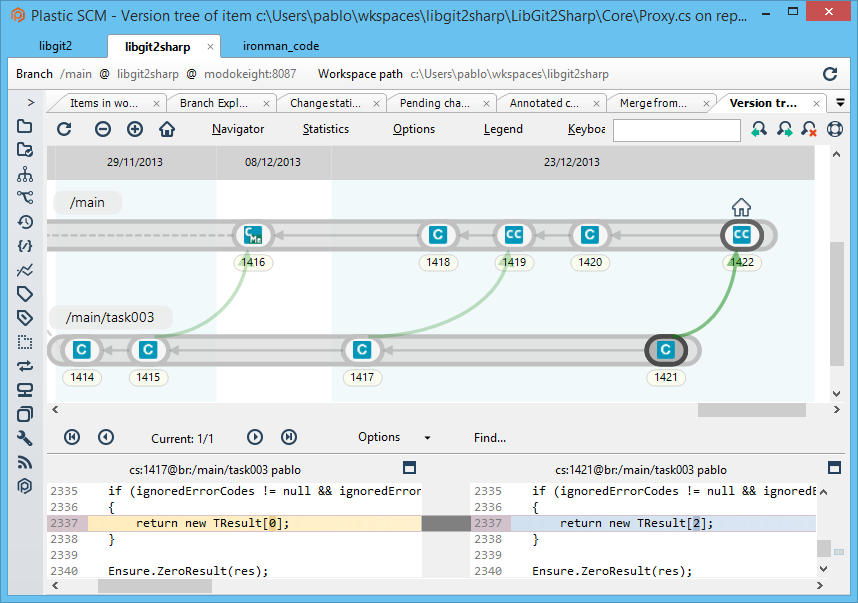Click the branches icon in sidebar

[x=25, y=198]
